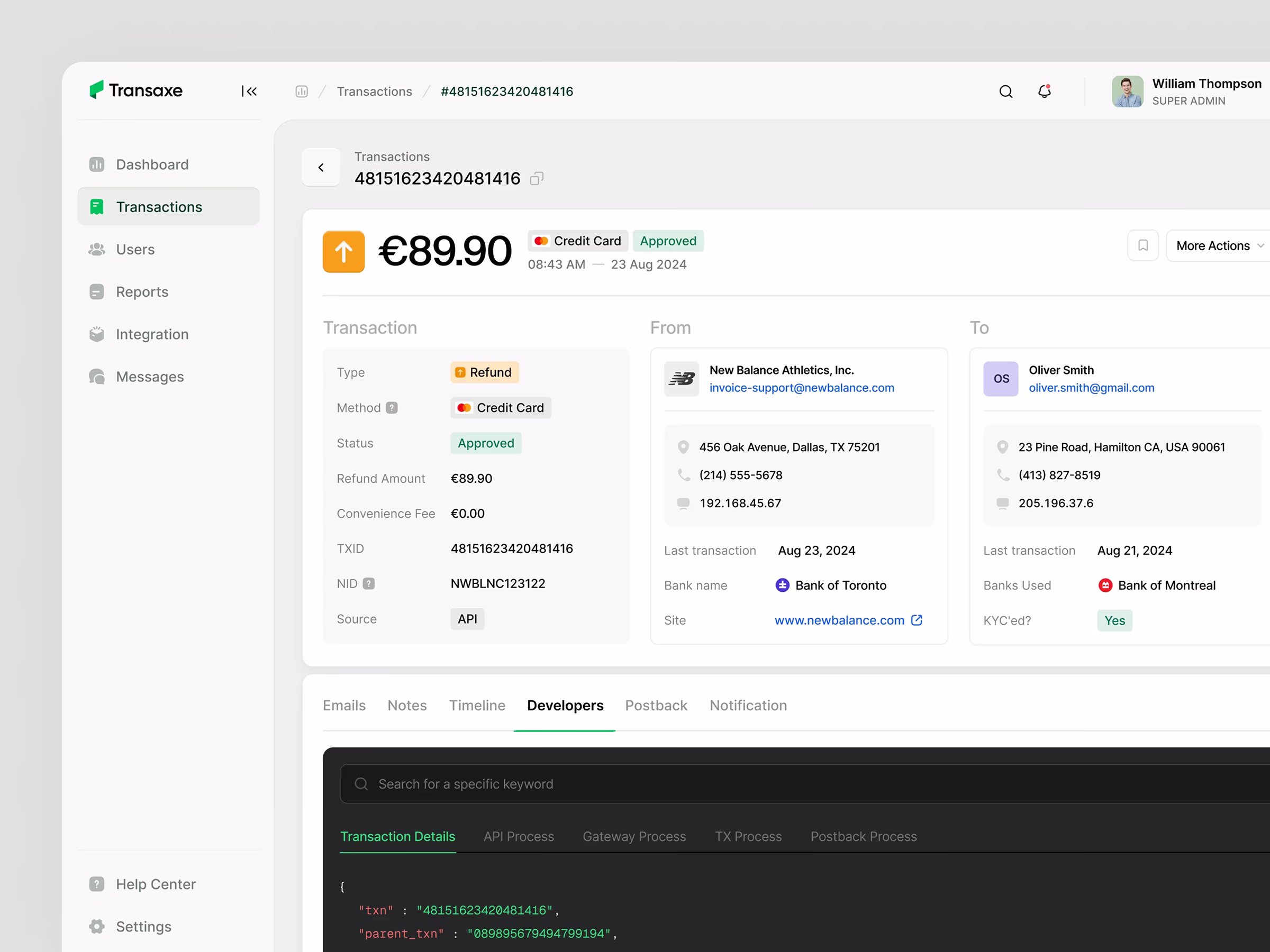This screenshot has width=1270, height=952.
Task: Switch to the Timeline tab
Action: point(477,705)
